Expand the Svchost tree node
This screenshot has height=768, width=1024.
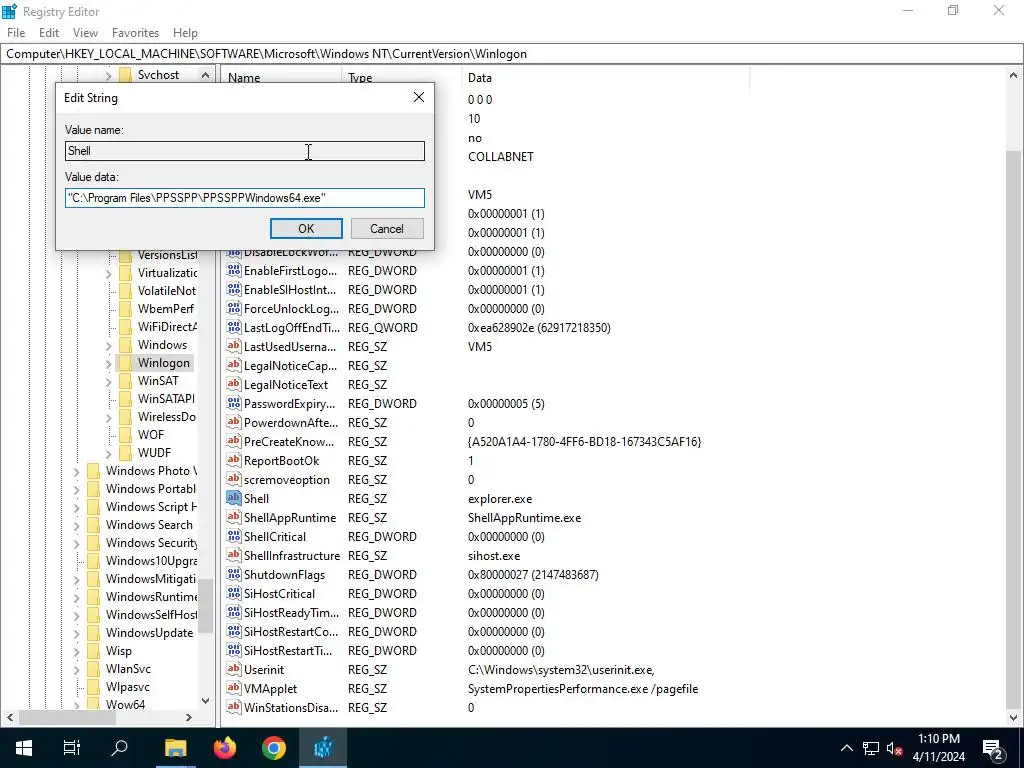point(108,76)
